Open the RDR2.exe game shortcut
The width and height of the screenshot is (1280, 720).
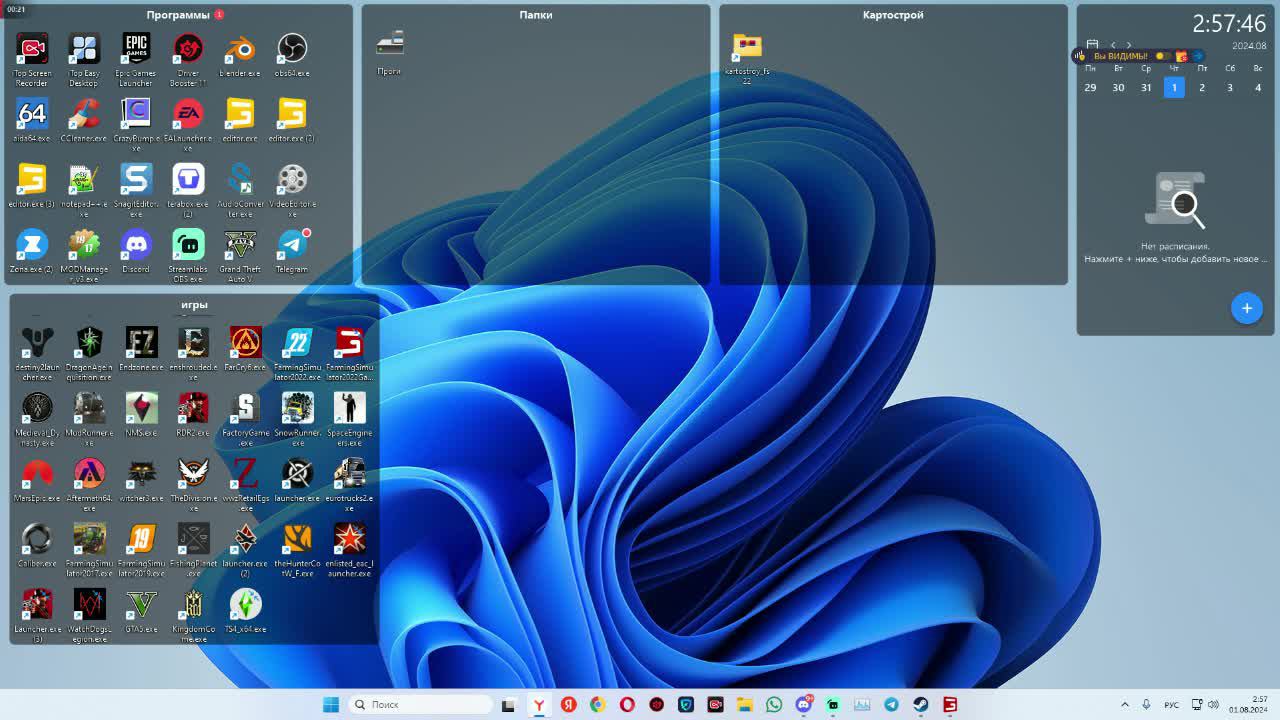[x=193, y=415]
